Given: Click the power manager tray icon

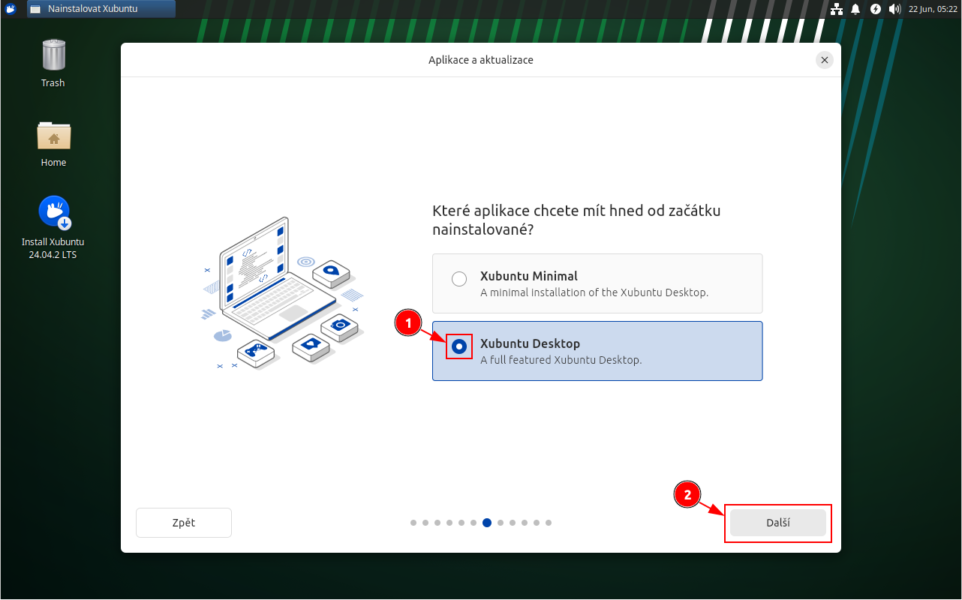Looking at the screenshot, I should (x=875, y=9).
